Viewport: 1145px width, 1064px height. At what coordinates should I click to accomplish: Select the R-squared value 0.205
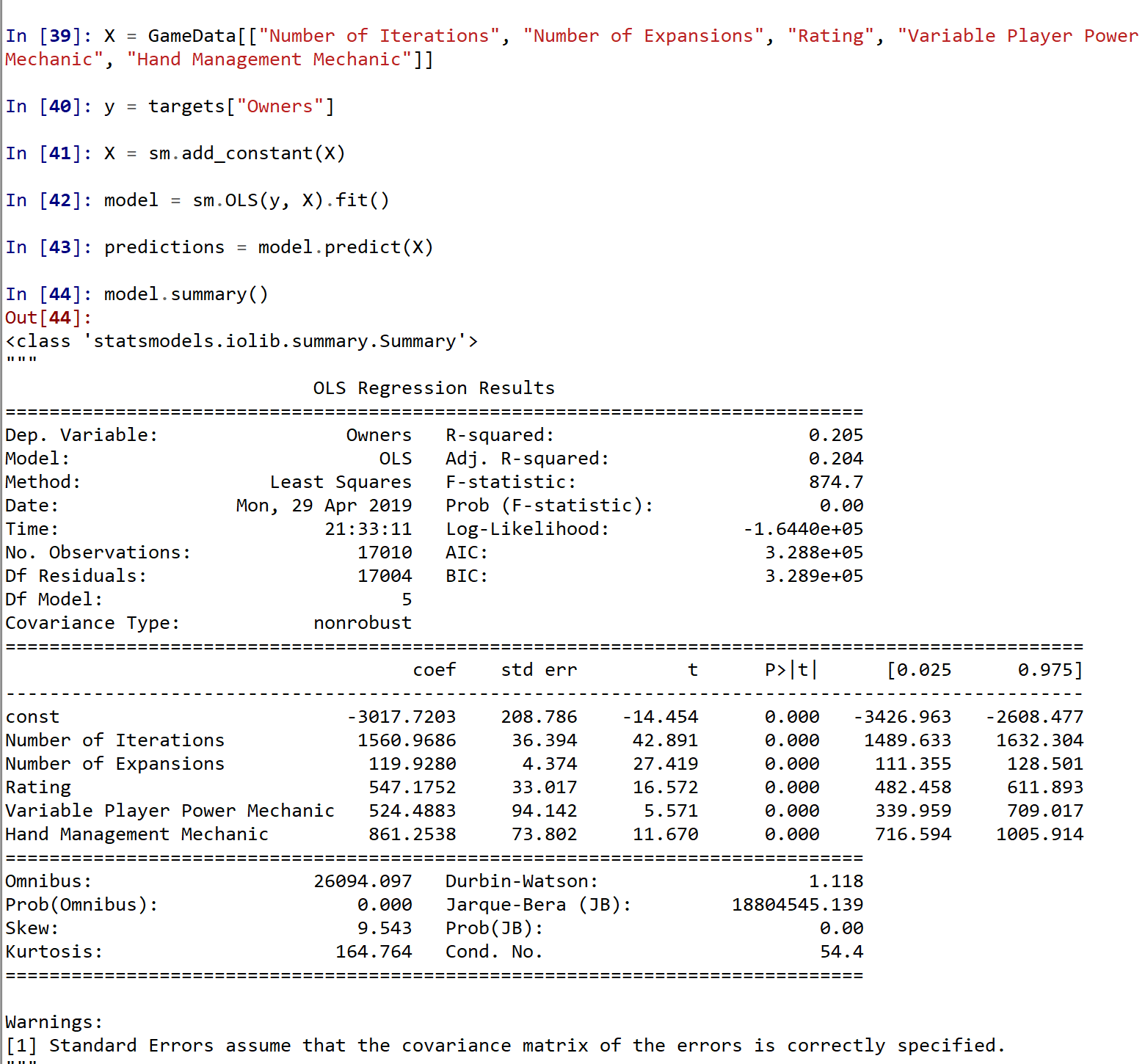(836, 435)
